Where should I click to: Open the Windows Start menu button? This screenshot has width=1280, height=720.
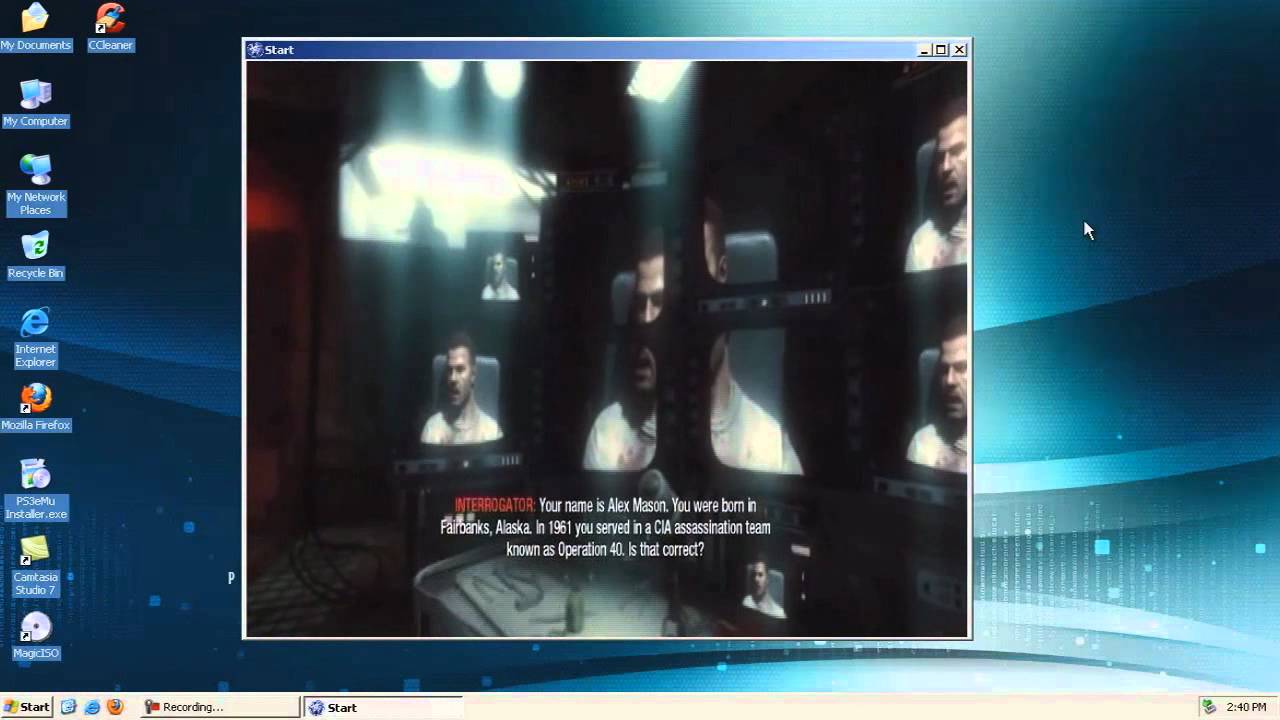pyautogui.click(x=27, y=707)
